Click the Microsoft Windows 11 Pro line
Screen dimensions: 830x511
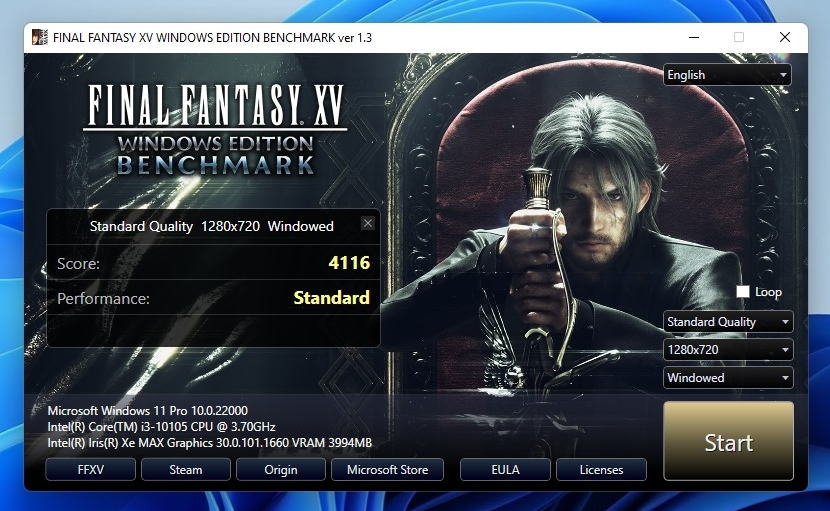(148, 410)
